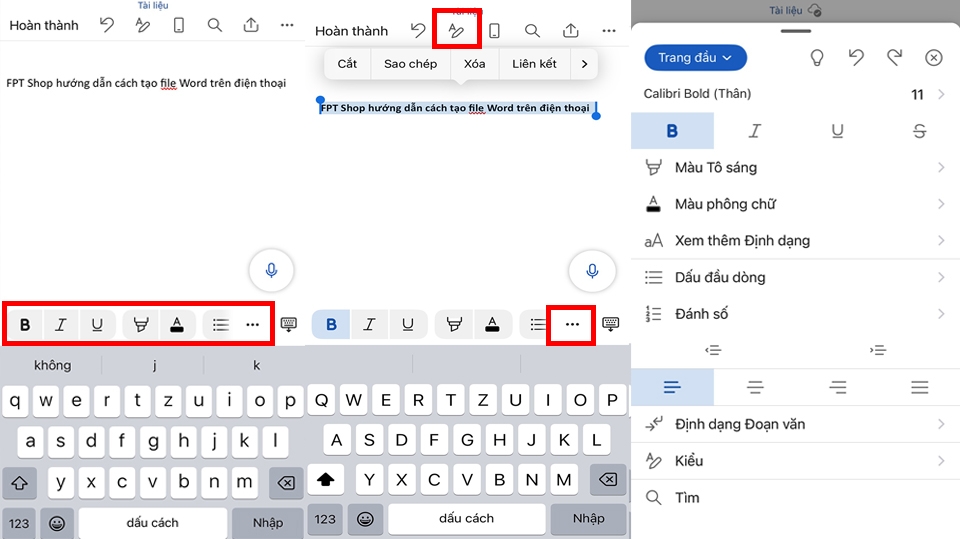This screenshot has width=960, height=539.
Task: Tap the share icon on the middle phone screen
Action: [x=571, y=30]
